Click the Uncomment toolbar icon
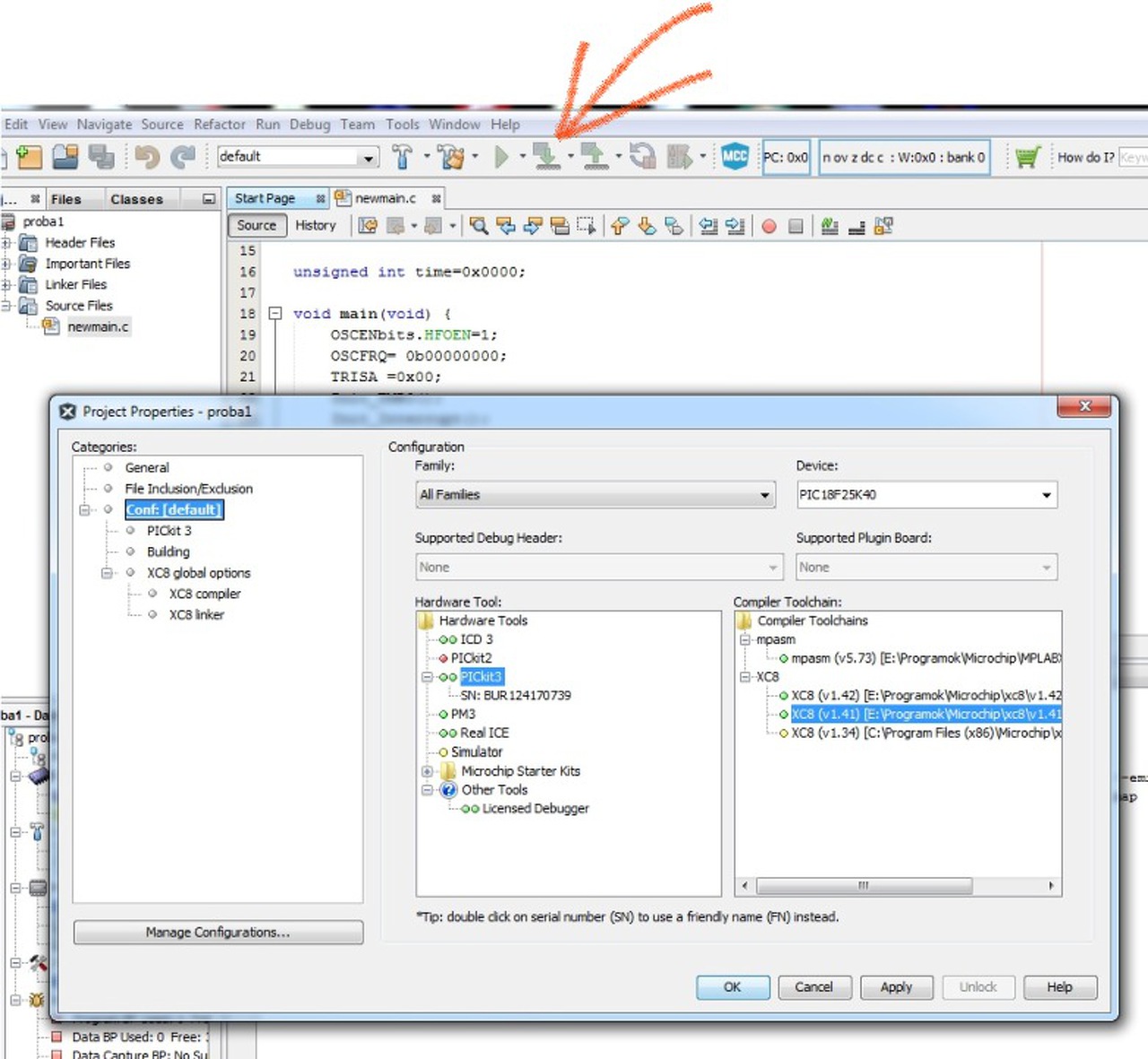This screenshot has height=1059, width=1148. tap(857, 226)
